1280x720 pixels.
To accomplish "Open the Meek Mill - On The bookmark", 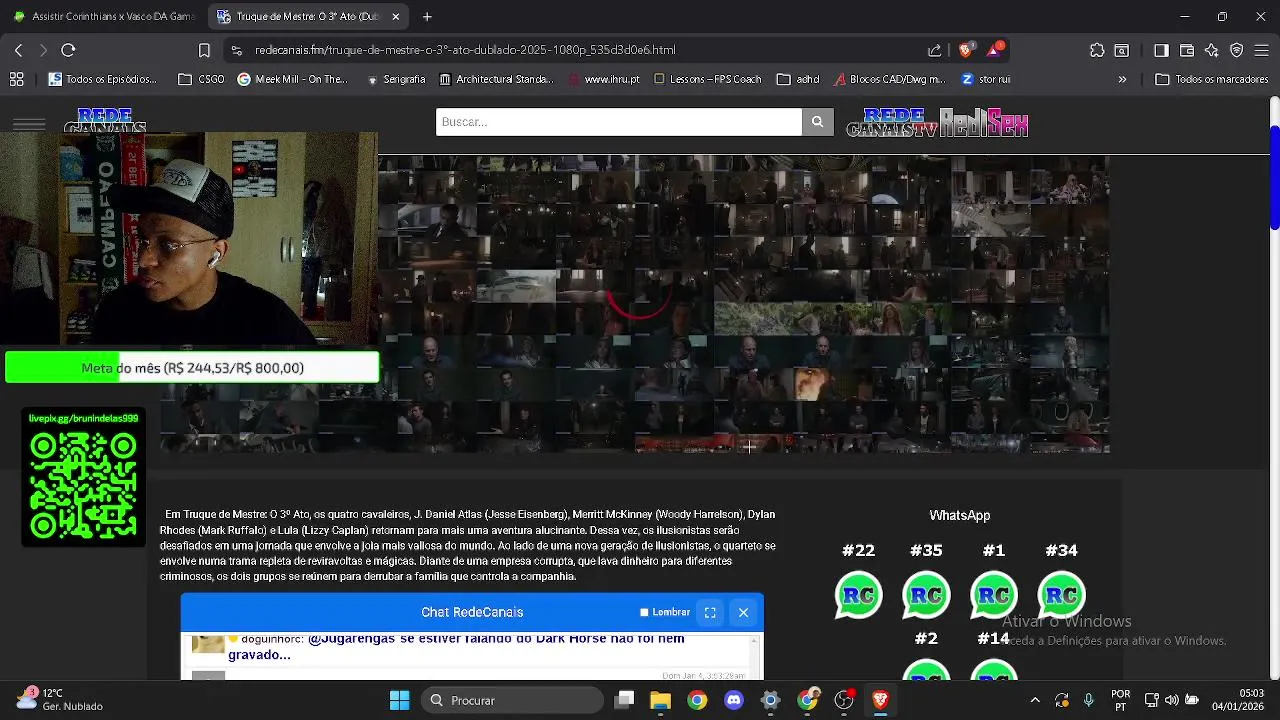I will pos(292,79).
